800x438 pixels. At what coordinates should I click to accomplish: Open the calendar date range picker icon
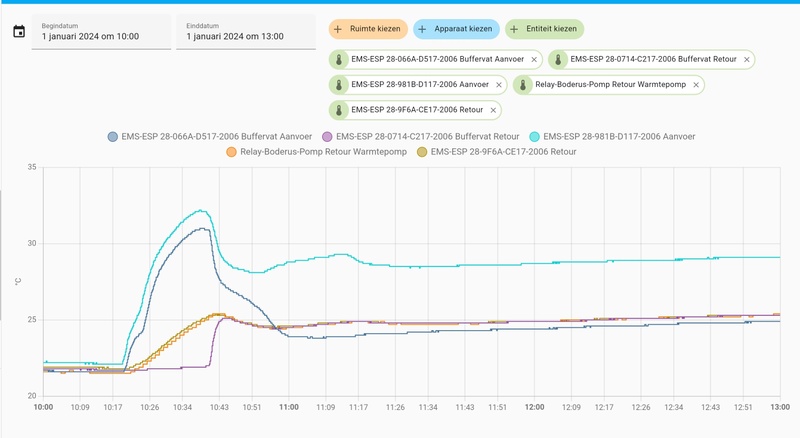coord(19,32)
